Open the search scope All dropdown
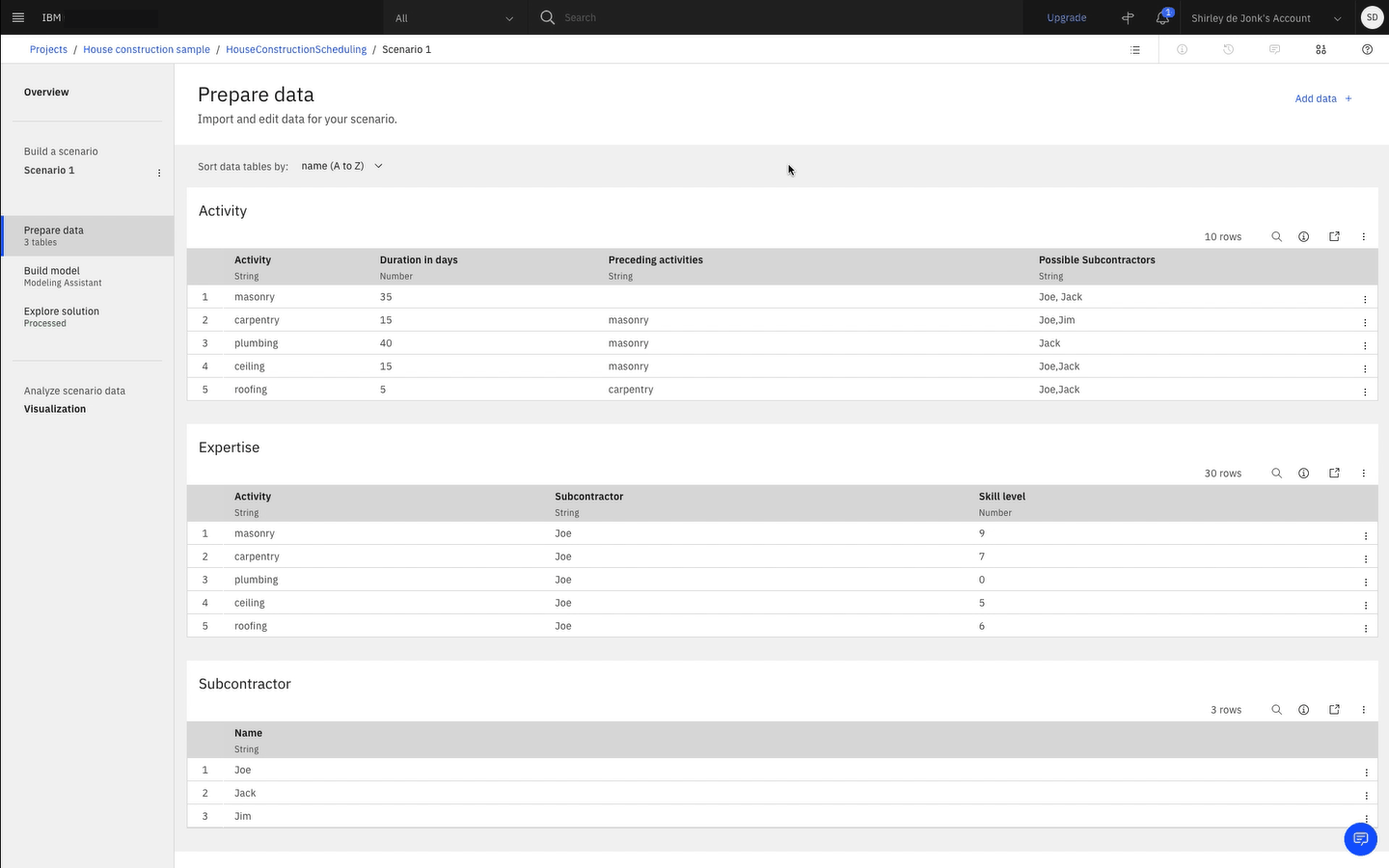 (x=453, y=17)
